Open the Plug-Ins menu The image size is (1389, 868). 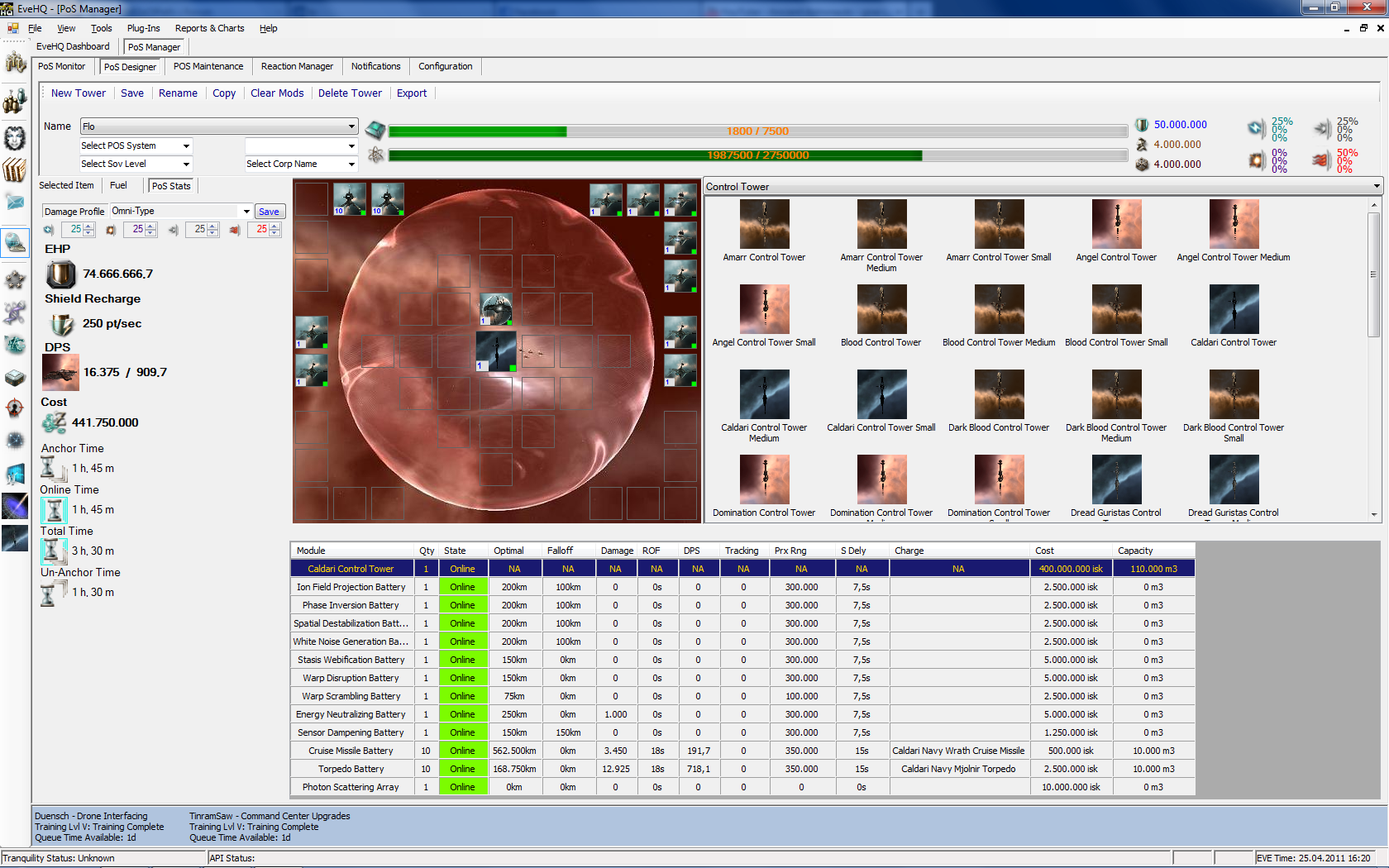[144, 28]
